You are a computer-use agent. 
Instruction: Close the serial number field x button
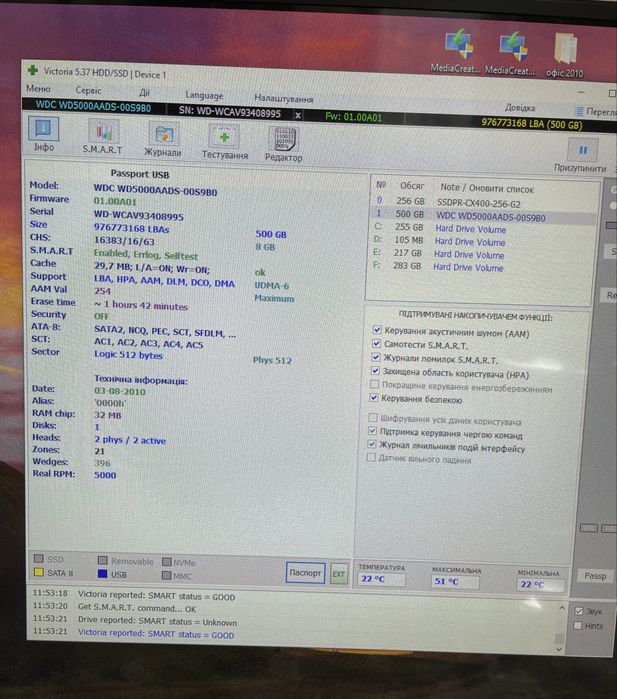coord(298,115)
